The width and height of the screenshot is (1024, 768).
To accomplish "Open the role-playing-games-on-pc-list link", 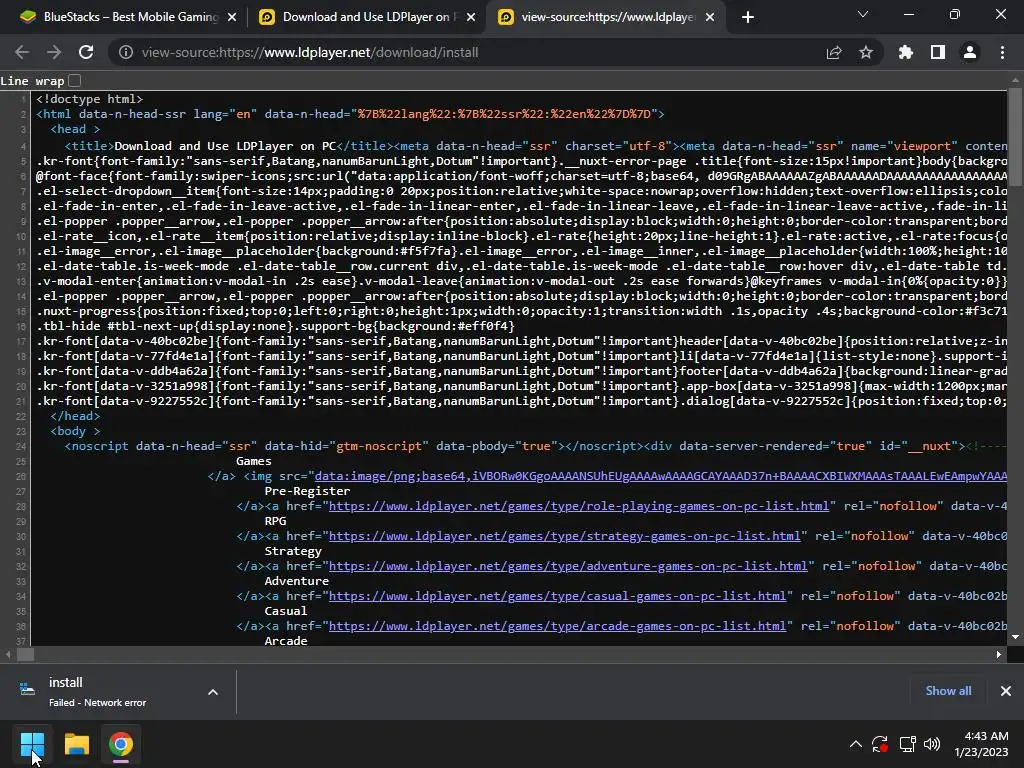I will click(x=579, y=506).
